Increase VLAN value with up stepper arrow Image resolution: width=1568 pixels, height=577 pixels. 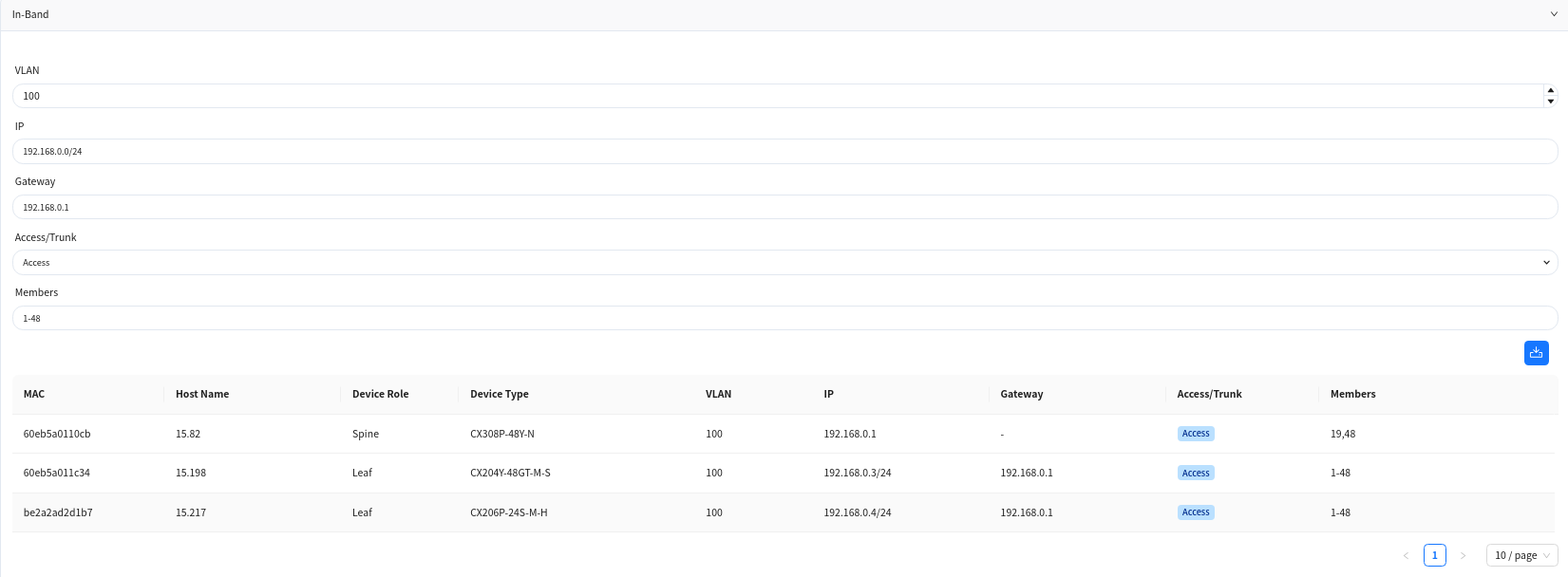(x=1550, y=90)
